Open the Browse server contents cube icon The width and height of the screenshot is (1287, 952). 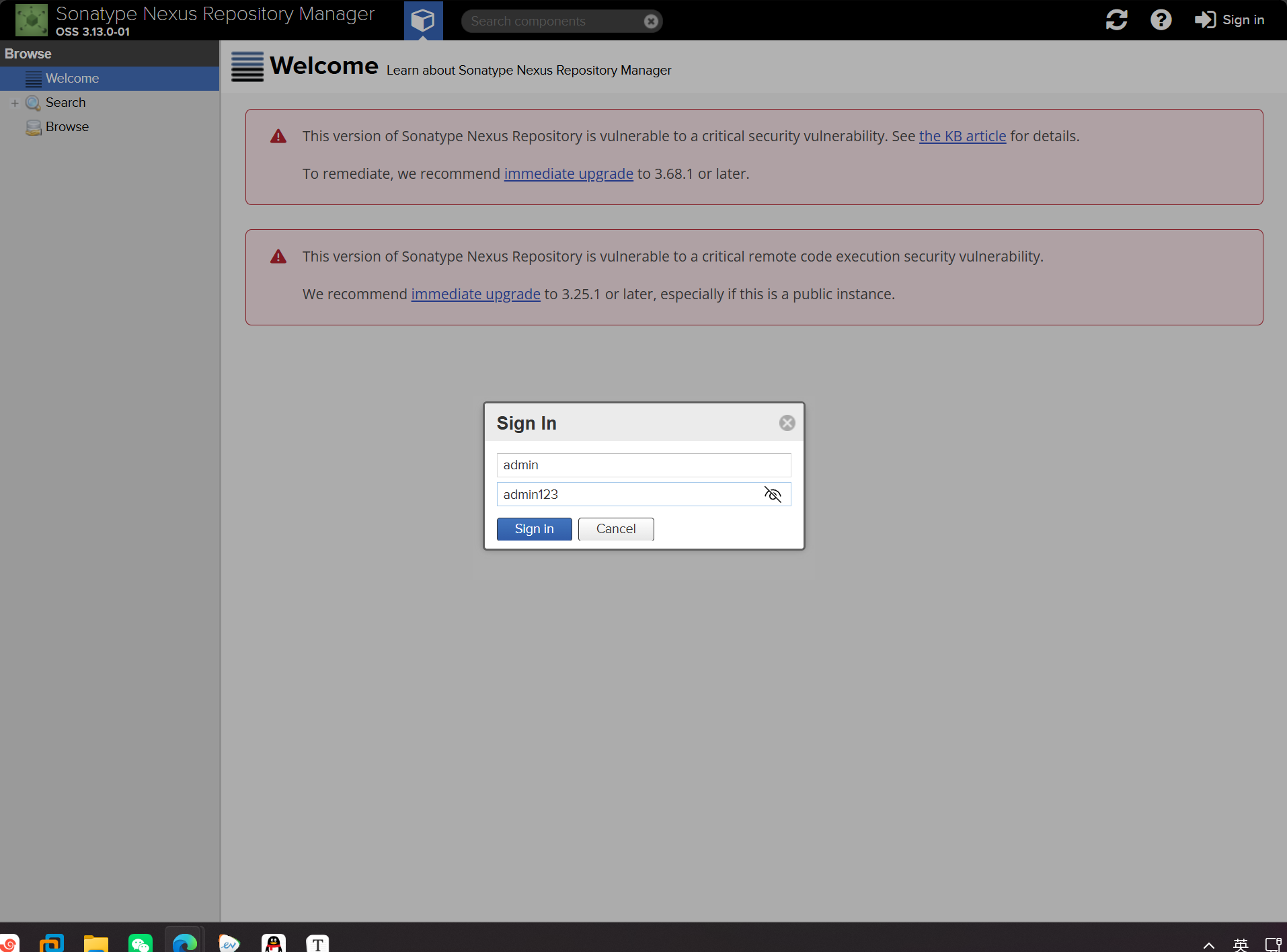423,20
